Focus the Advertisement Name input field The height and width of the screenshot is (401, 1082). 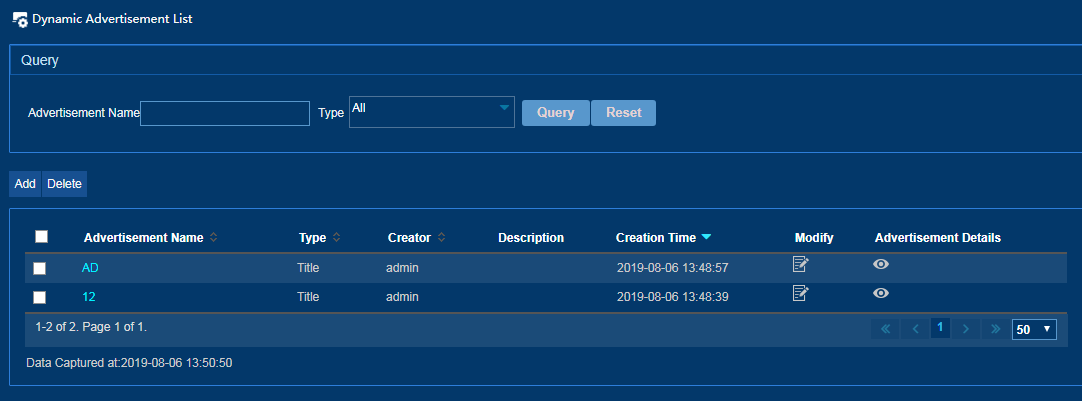coord(225,113)
